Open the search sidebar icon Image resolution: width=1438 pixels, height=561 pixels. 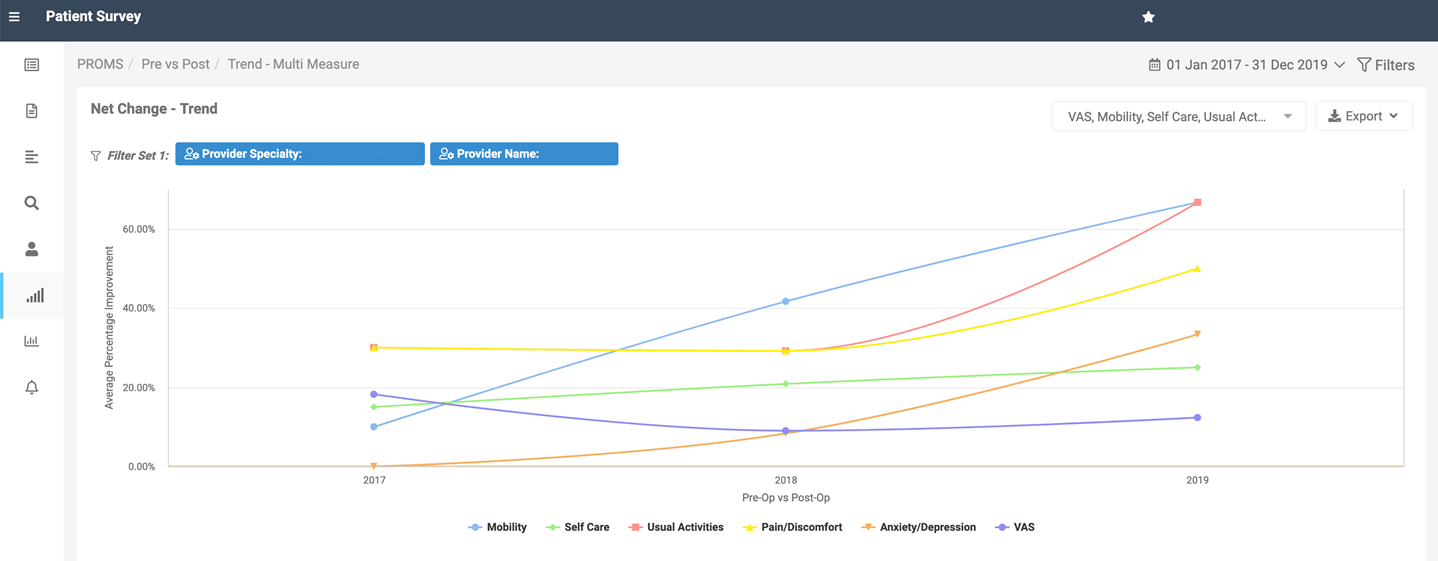(32, 203)
